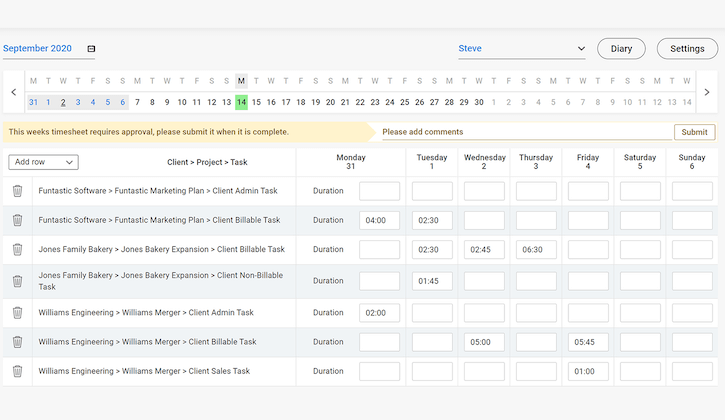The height and width of the screenshot is (420, 725).
Task: Click the Please add comments field
Action: point(527,132)
